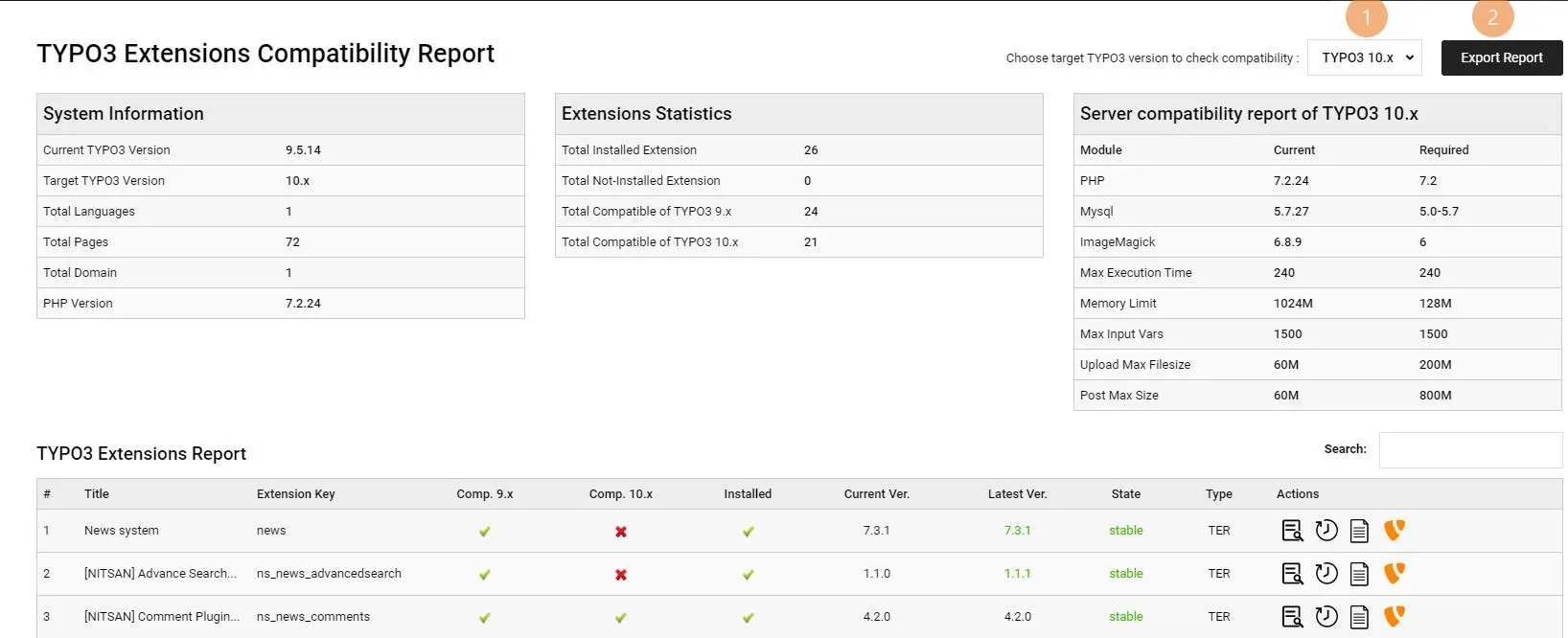Viewport: 1568px width, 638px height.
Task: Click 'Server compatibility report of TYPO3 10.x' heading
Action: click(1249, 114)
